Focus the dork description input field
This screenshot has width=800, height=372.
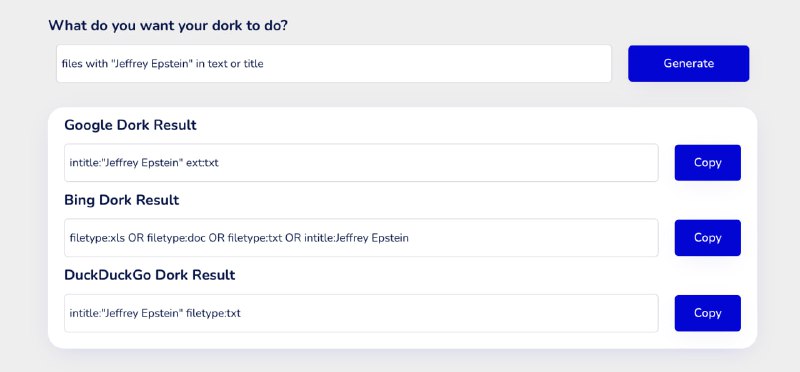coord(334,64)
